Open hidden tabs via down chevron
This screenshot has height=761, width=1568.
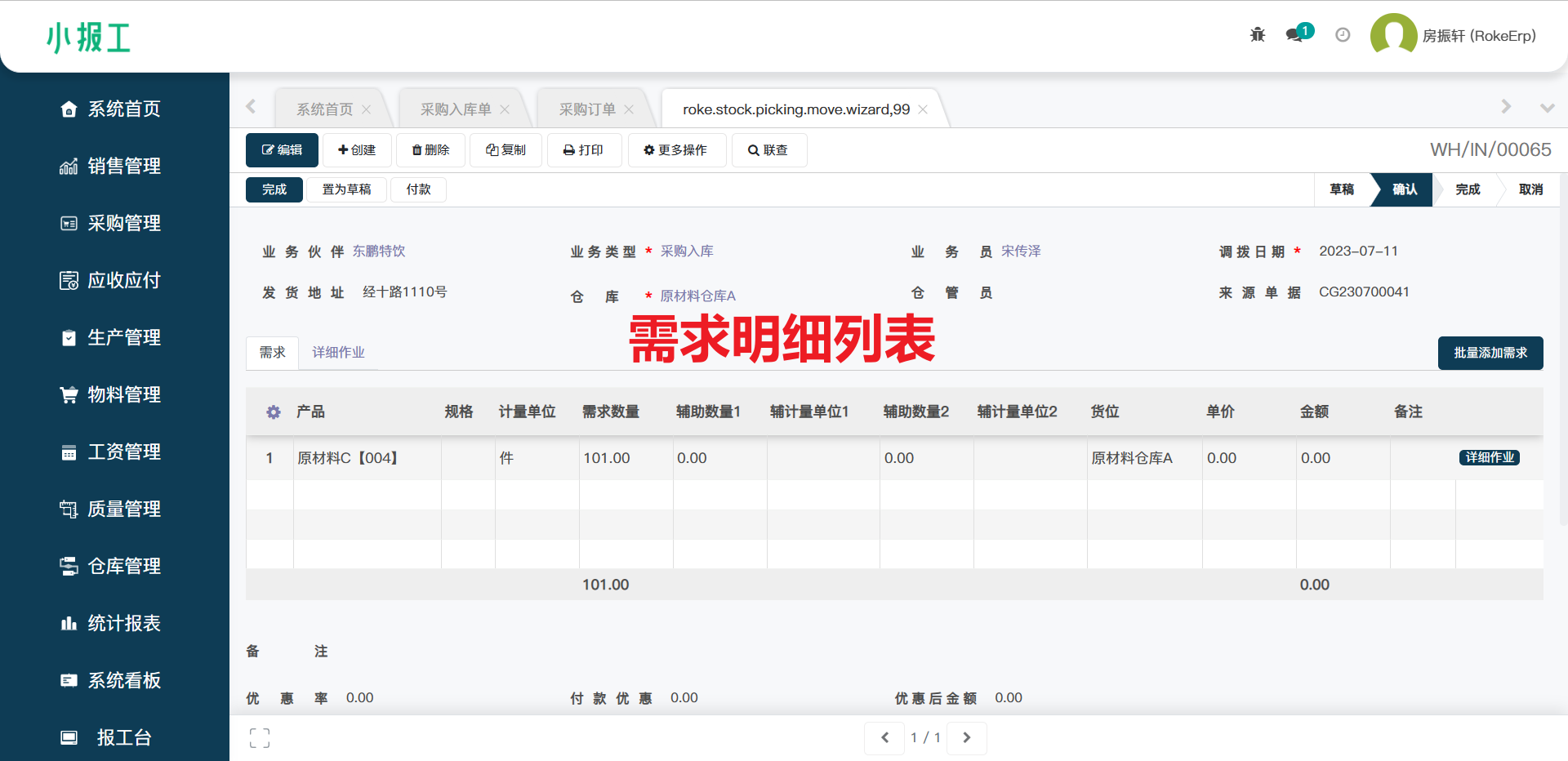[x=1547, y=107]
